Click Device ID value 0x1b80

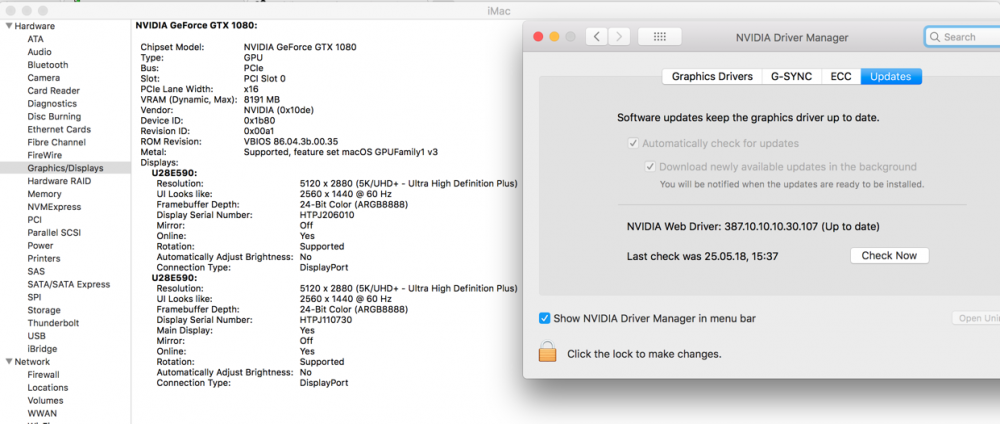260,121
